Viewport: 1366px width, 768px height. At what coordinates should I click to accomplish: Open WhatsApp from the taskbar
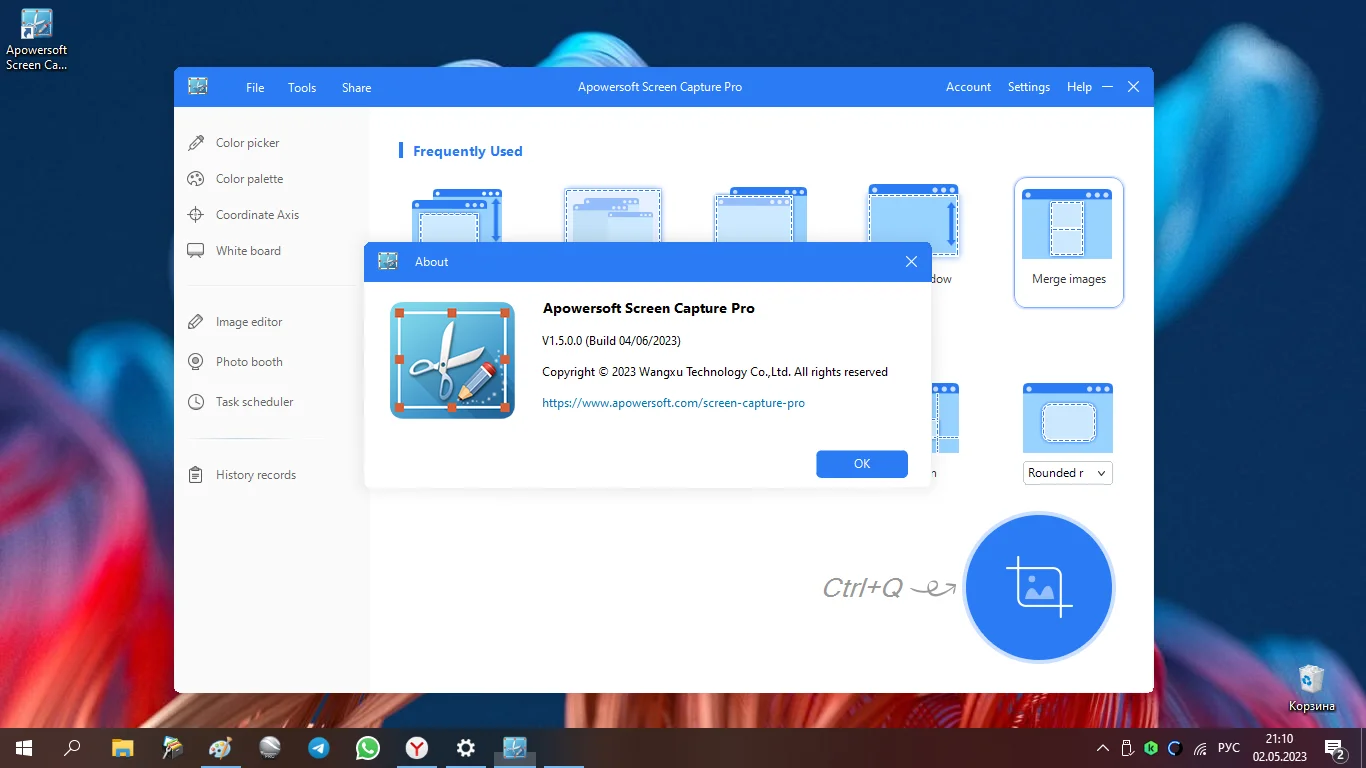pos(368,747)
